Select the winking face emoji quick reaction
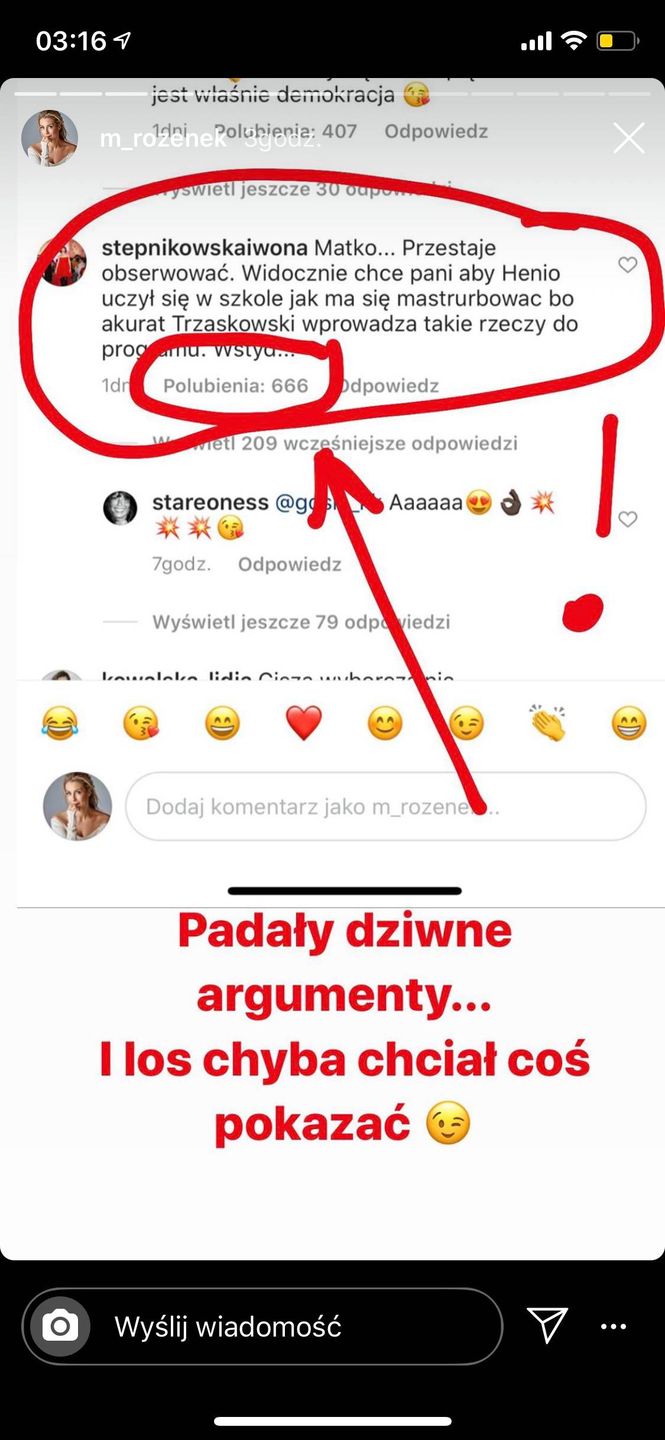Screen dimensions: 665x1440 point(466,722)
